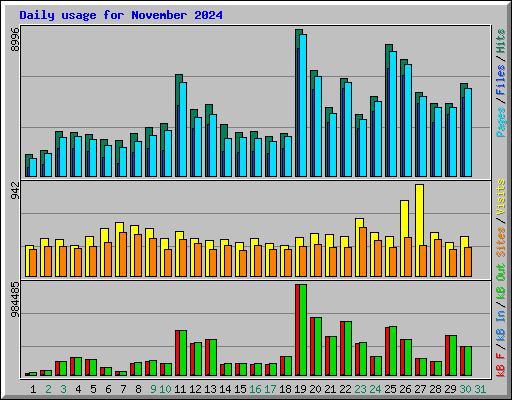
Task: Click day 23 on the x-axis
Action: point(360,389)
